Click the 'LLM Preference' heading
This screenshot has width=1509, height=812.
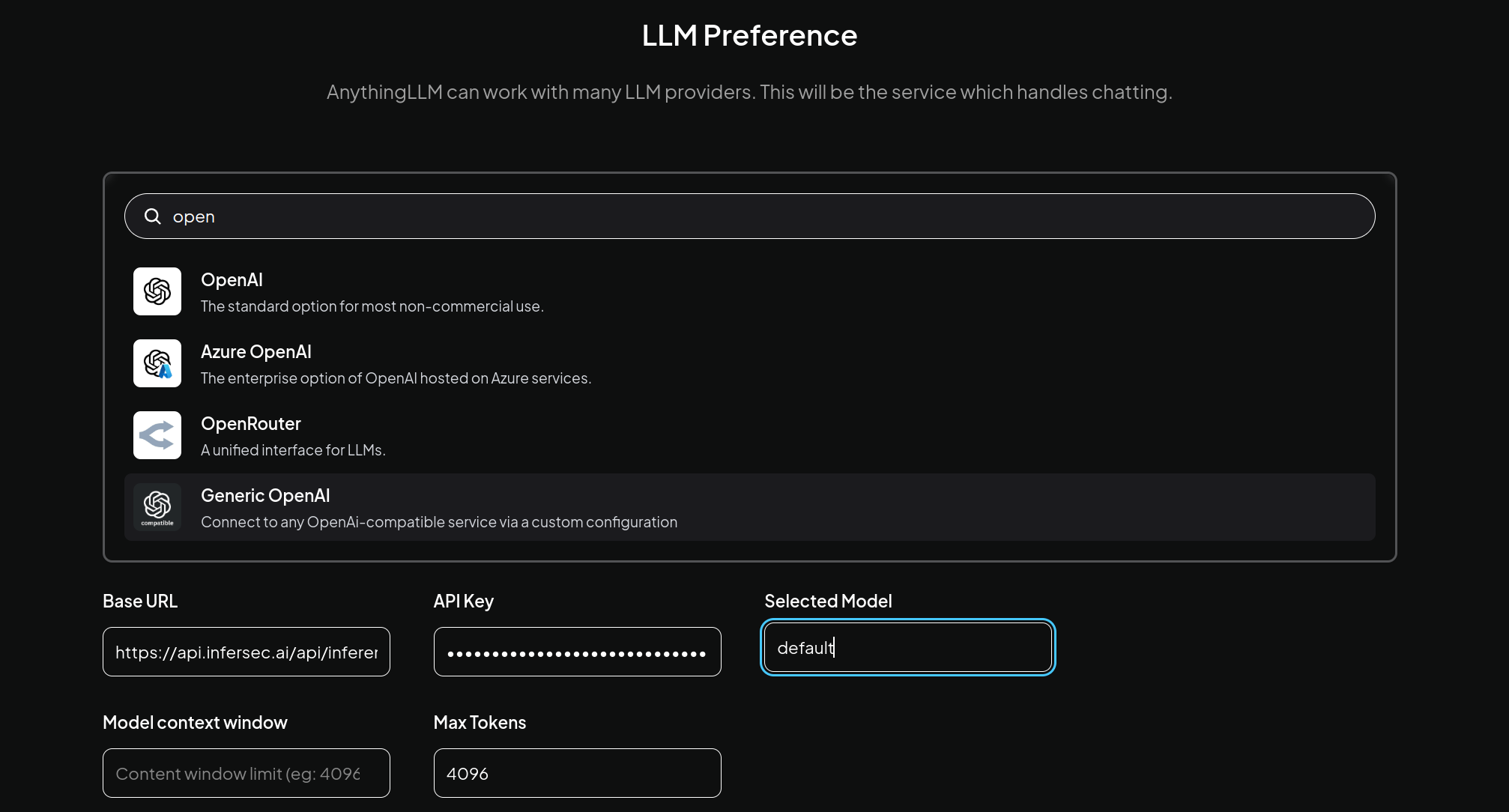[749, 35]
